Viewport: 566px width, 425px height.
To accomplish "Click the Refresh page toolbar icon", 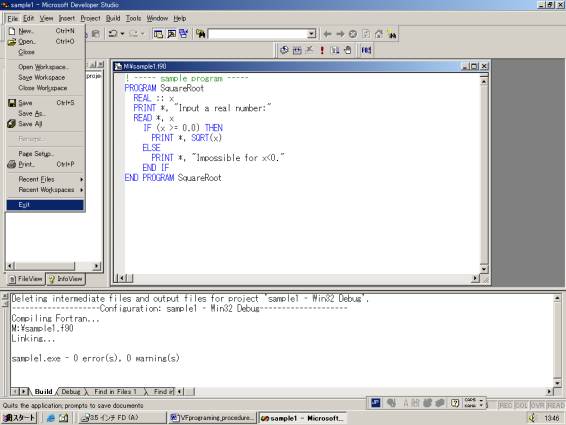I will (366, 34).
